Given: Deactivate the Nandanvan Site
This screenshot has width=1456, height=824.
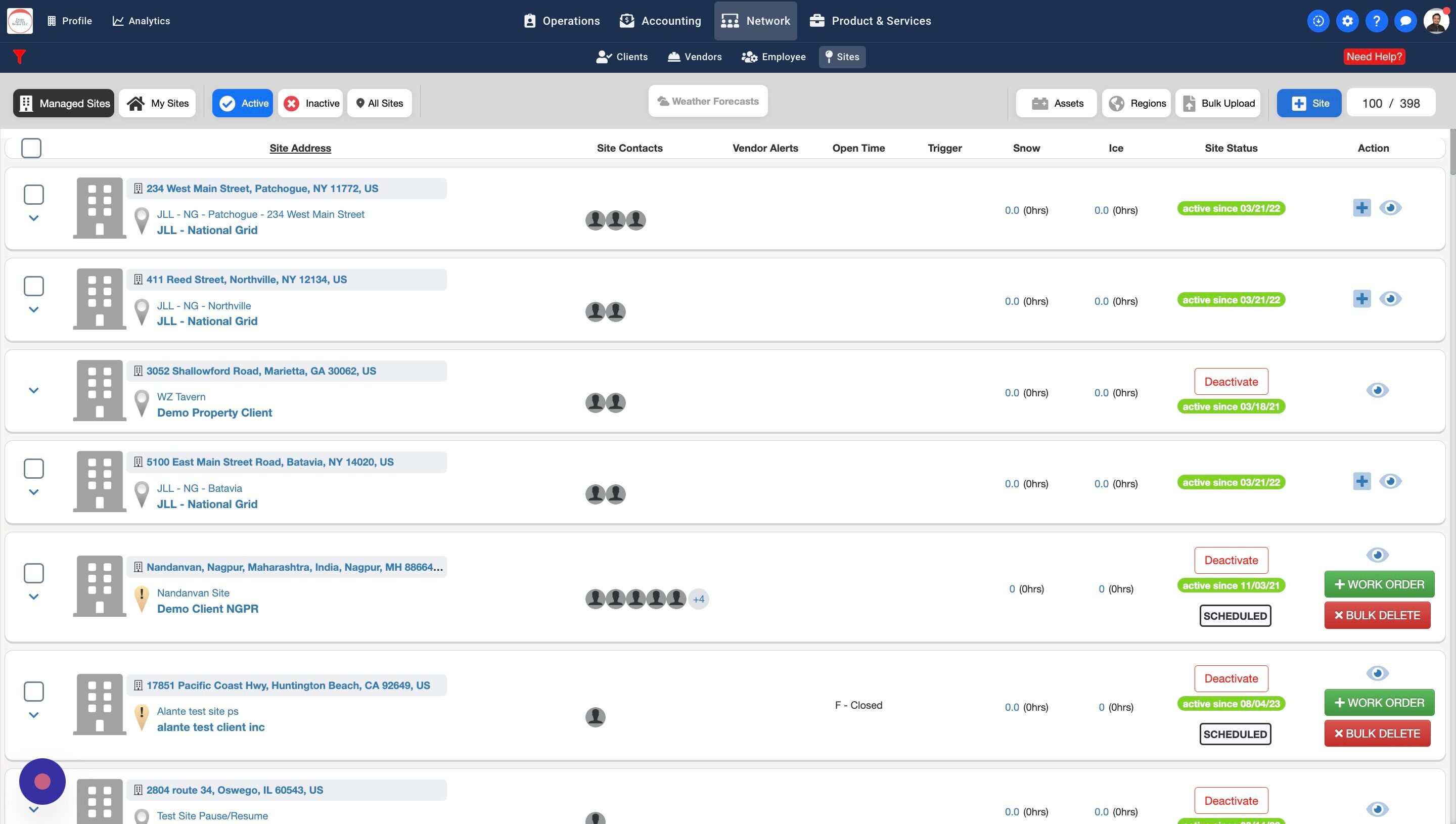Looking at the screenshot, I should [1231, 560].
